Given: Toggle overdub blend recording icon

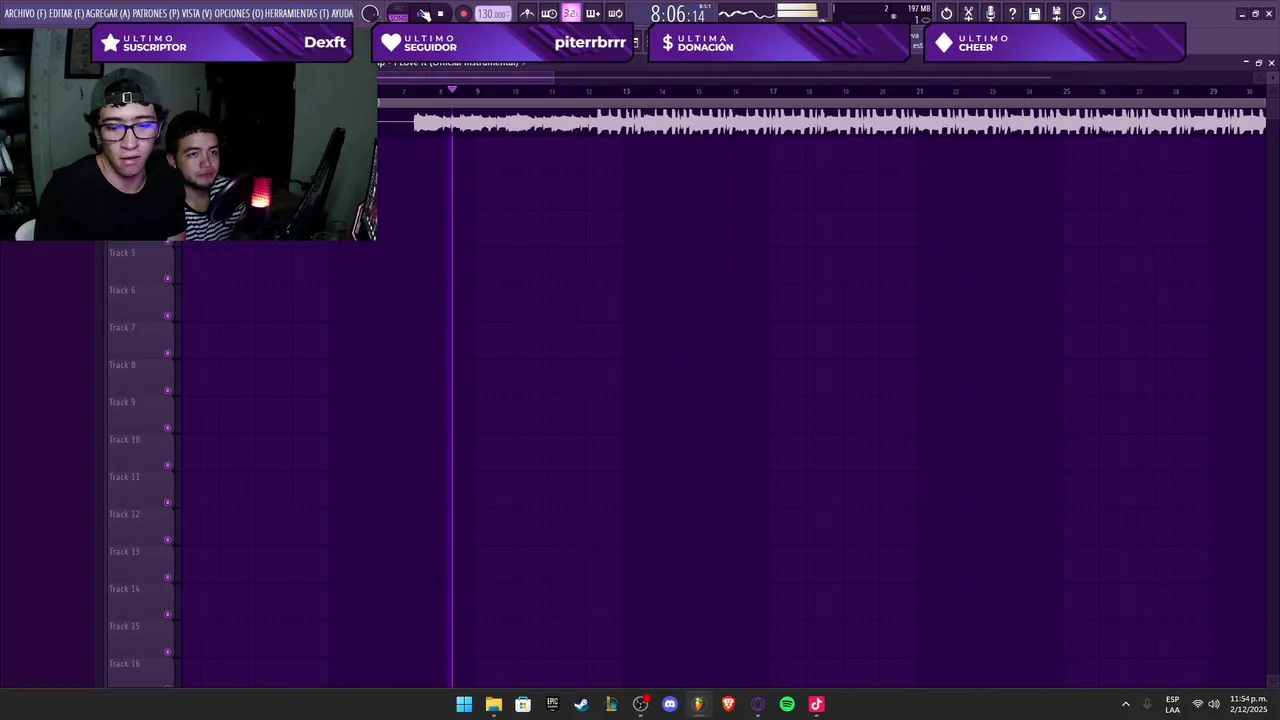Looking at the screenshot, I should coord(592,14).
